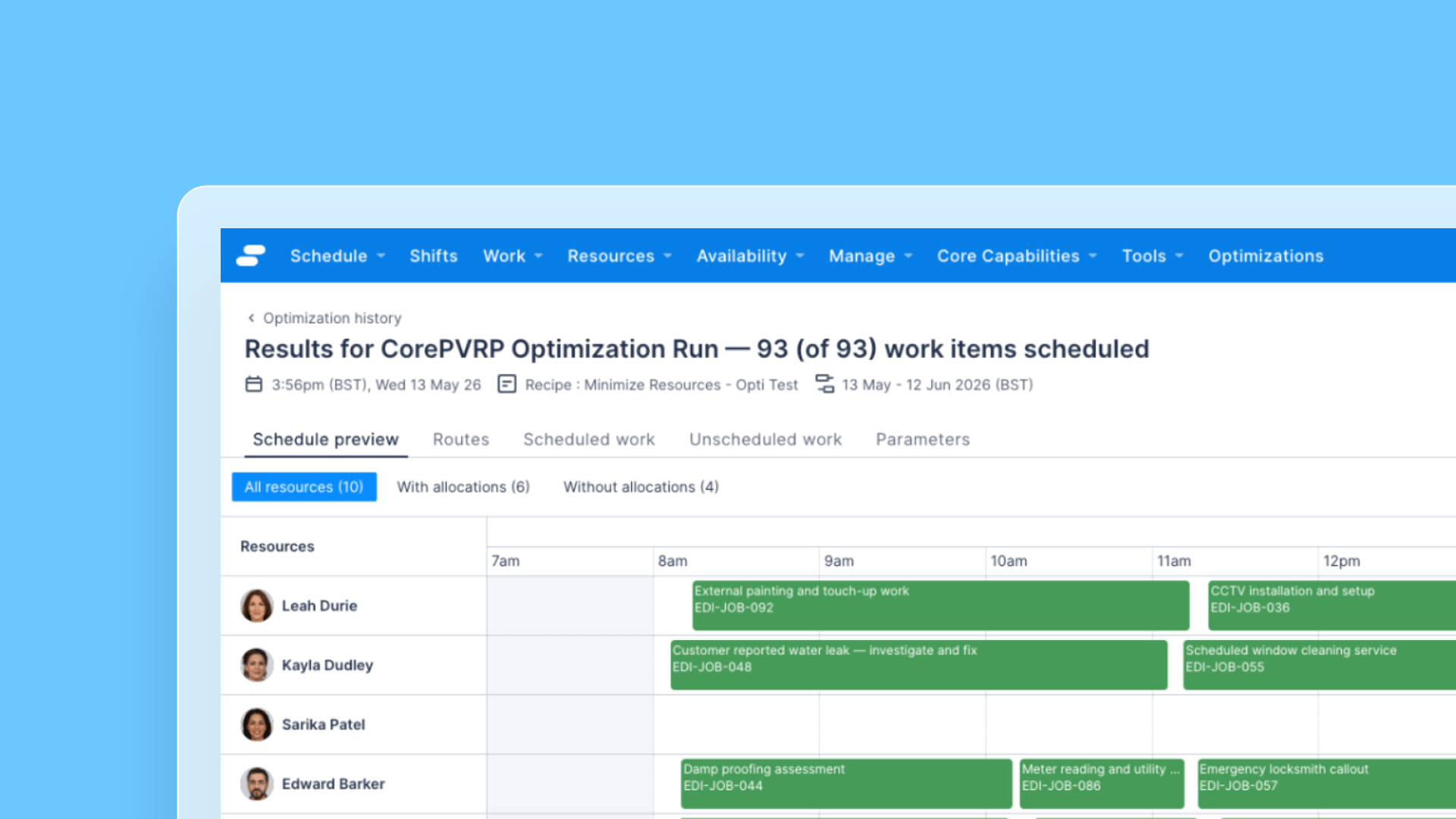Click the recipe icon beside Minimize Resources

[507, 384]
